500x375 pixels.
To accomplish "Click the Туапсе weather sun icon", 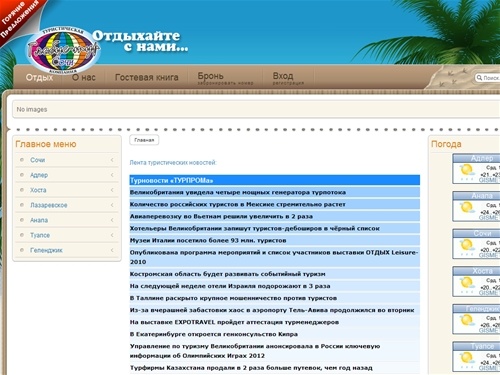I will 467,358.
